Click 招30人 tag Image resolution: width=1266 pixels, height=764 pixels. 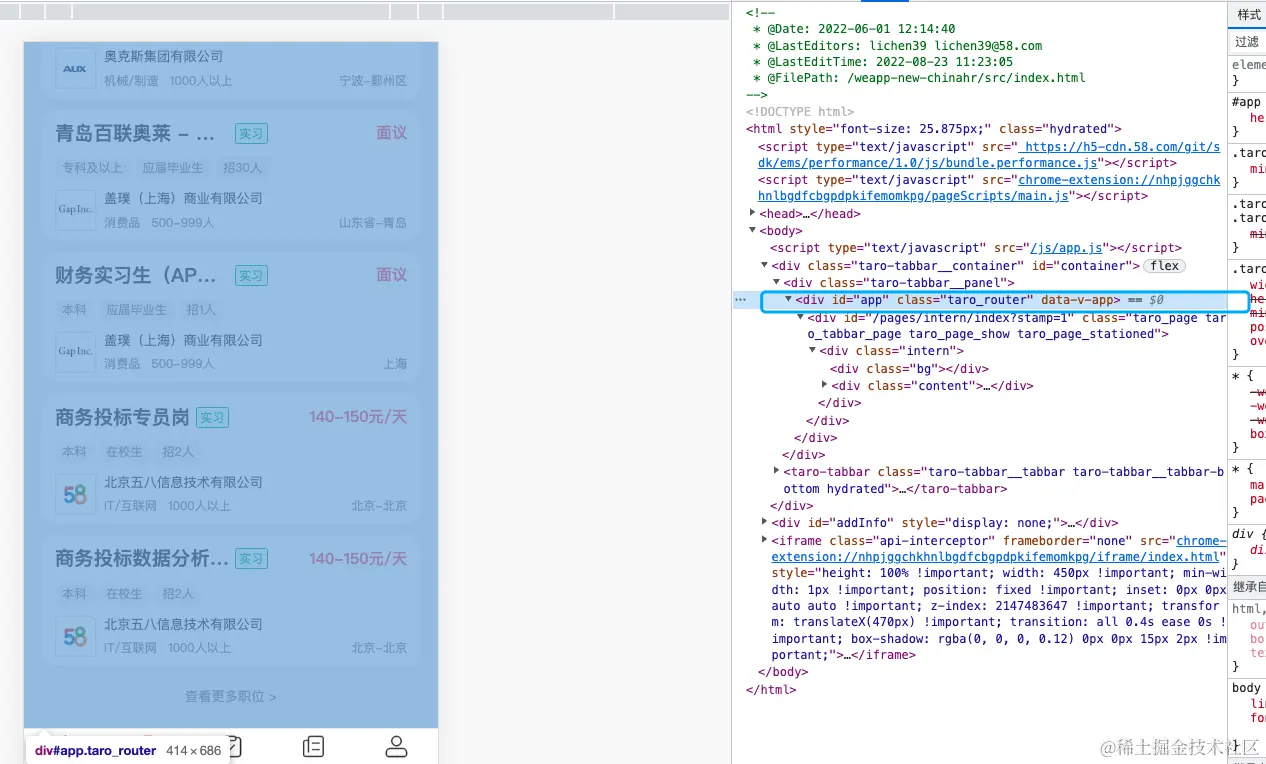tap(243, 168)
